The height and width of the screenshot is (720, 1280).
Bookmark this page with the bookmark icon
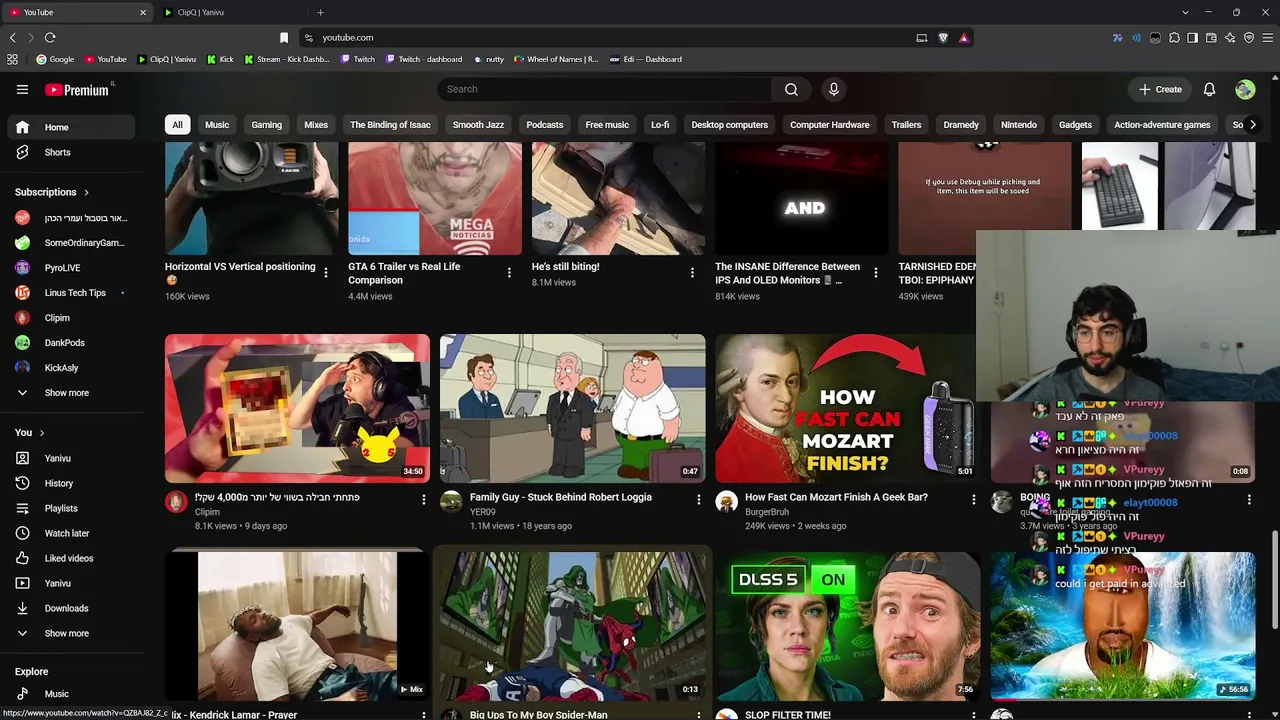tap(284, 38)
